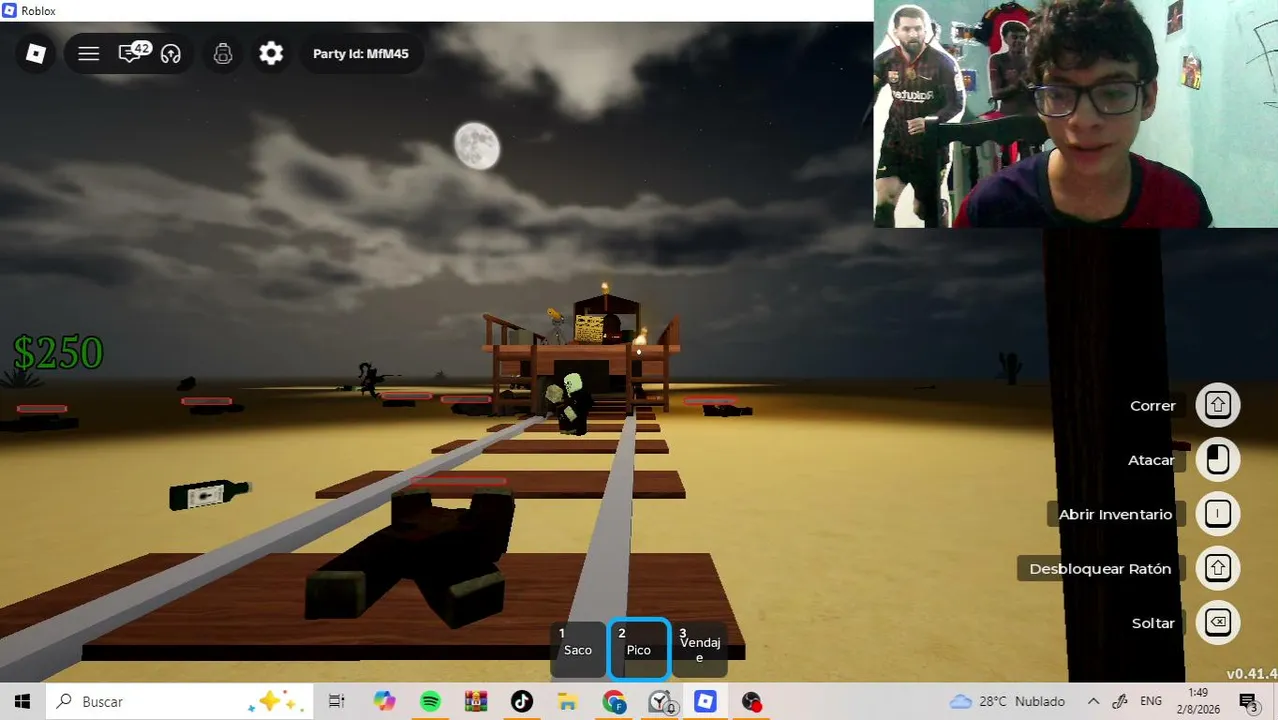Select the Vendaje hotbar slot 3
Screen dimensions: 1278x720
(x=699, y=649)
